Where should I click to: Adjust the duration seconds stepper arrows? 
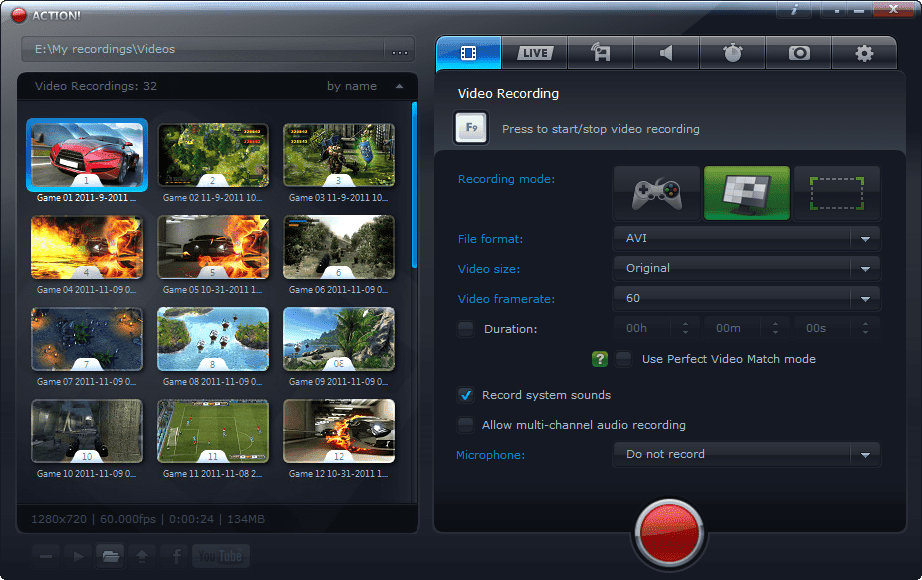coord(865,328)
